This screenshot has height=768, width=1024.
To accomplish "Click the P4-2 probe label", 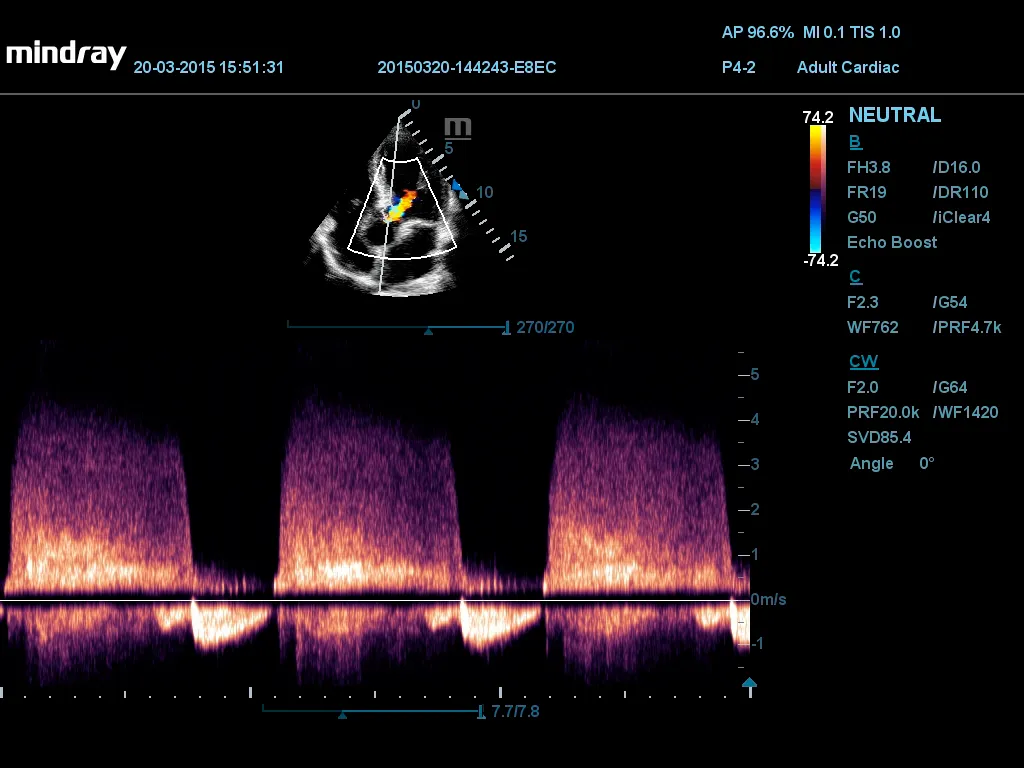I will click(738, 67).
